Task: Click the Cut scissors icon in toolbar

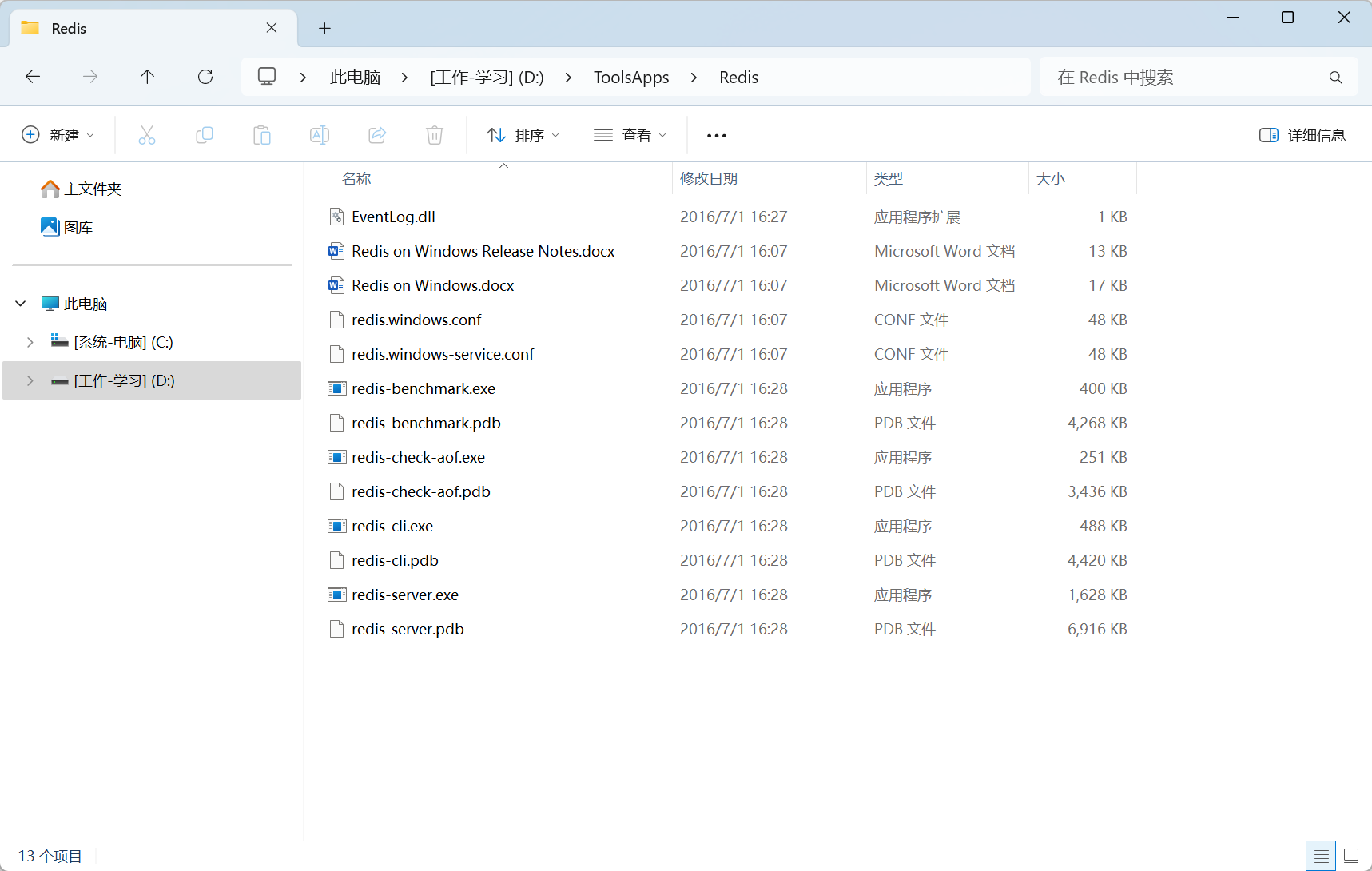Action: coord(147,135)
